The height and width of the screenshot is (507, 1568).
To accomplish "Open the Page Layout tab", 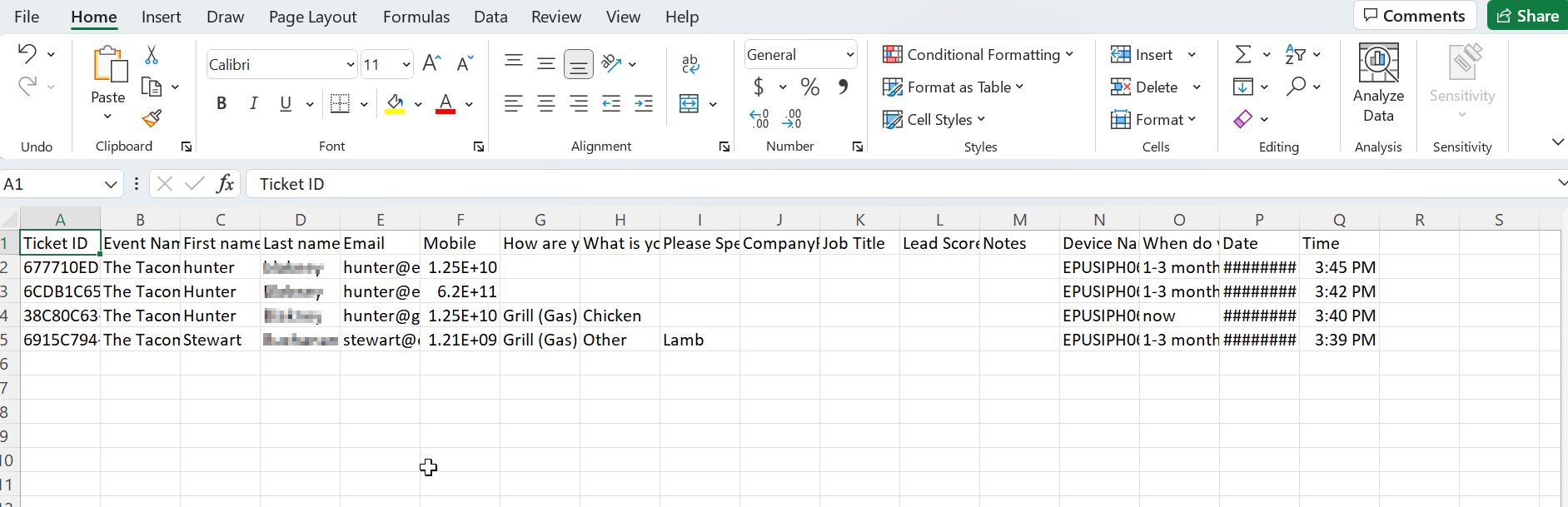I will click(x=312, y=17).
